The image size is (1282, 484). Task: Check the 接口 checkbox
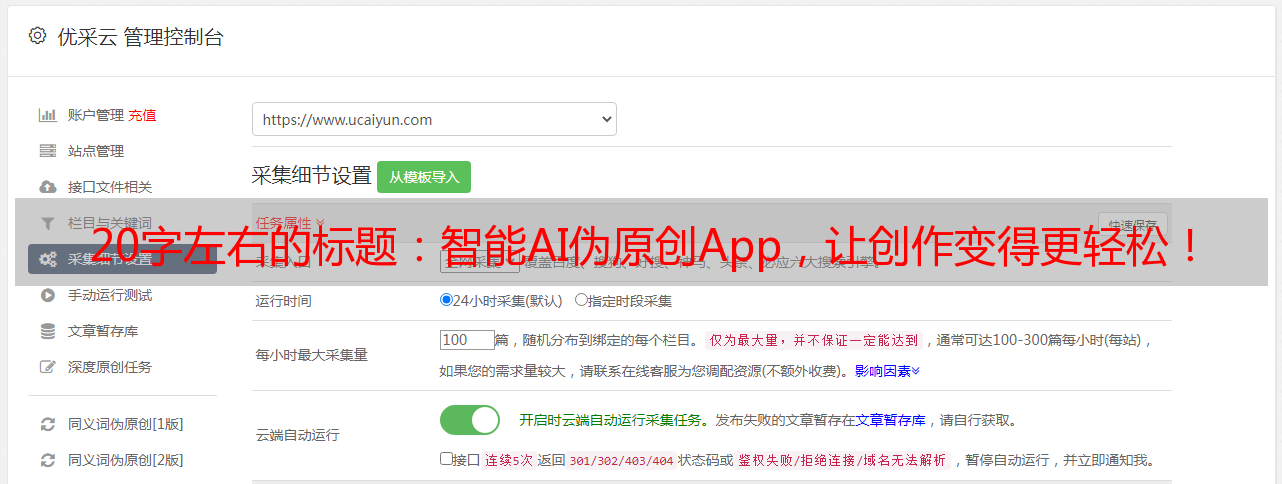click(446, 459)
